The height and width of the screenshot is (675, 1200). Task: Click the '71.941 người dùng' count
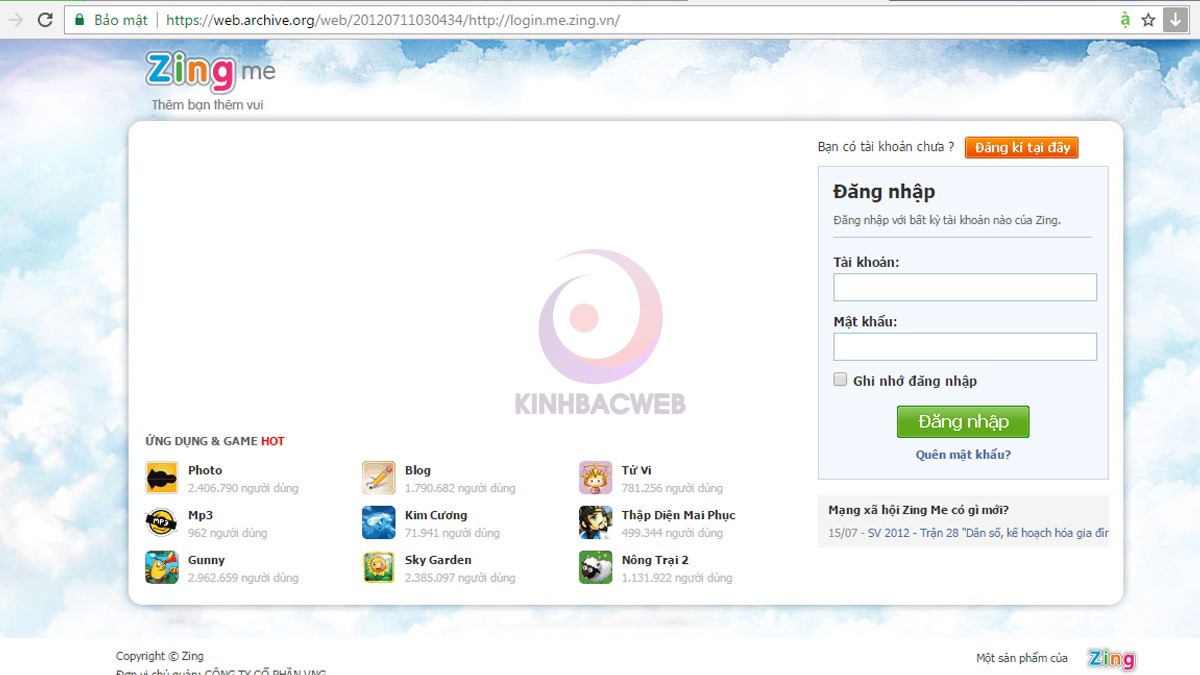coord(452,533)
